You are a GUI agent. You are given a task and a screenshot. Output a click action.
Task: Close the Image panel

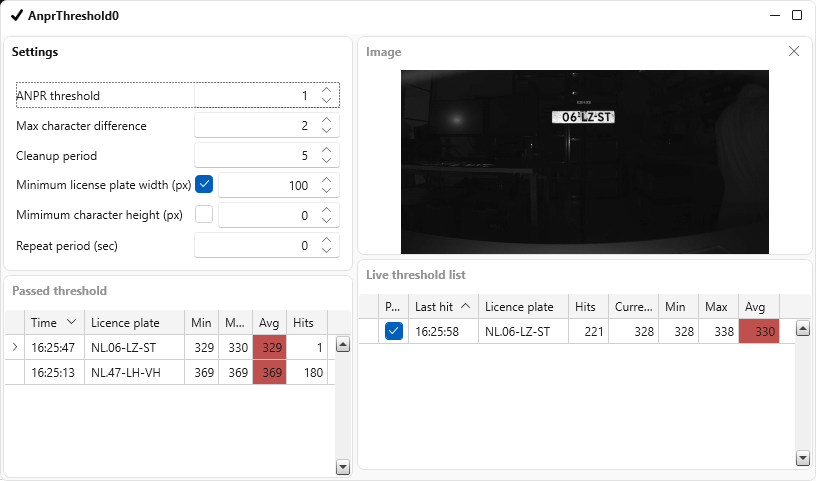tap(794, 51)
